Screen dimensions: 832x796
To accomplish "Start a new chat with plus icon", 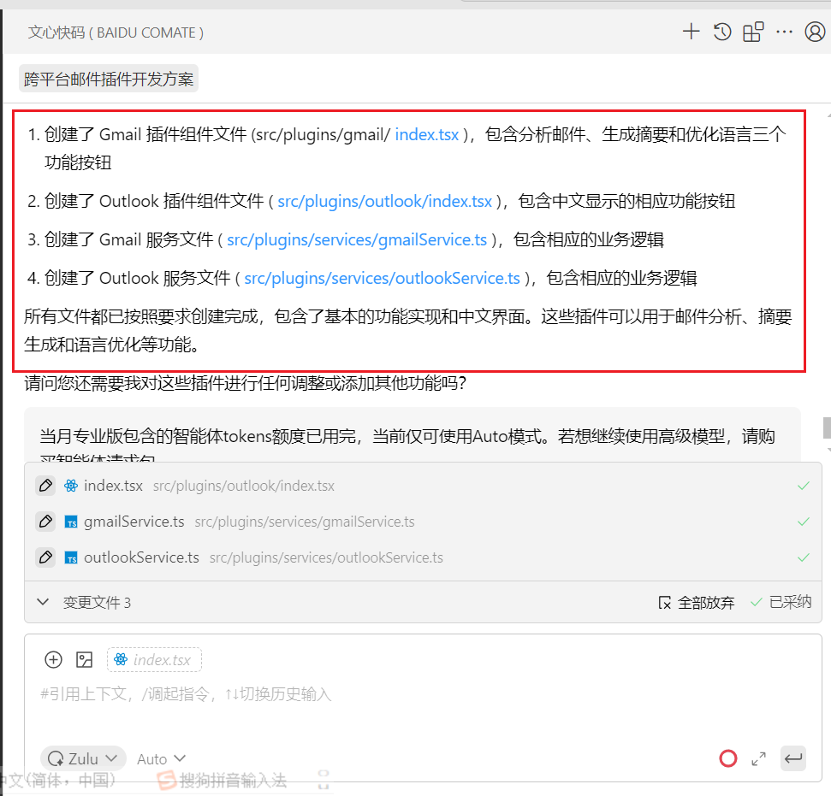I will point(690,32).
